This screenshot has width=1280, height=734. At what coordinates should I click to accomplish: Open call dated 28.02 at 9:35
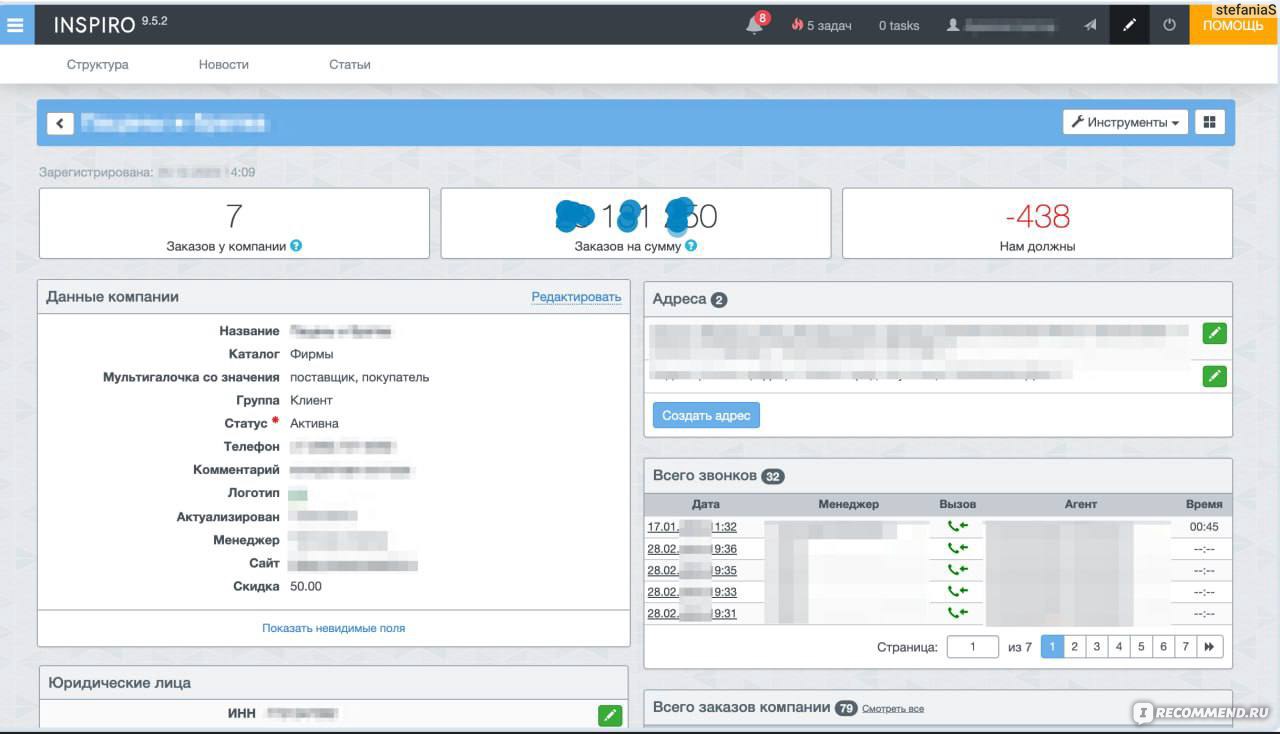tap(692, 571)
